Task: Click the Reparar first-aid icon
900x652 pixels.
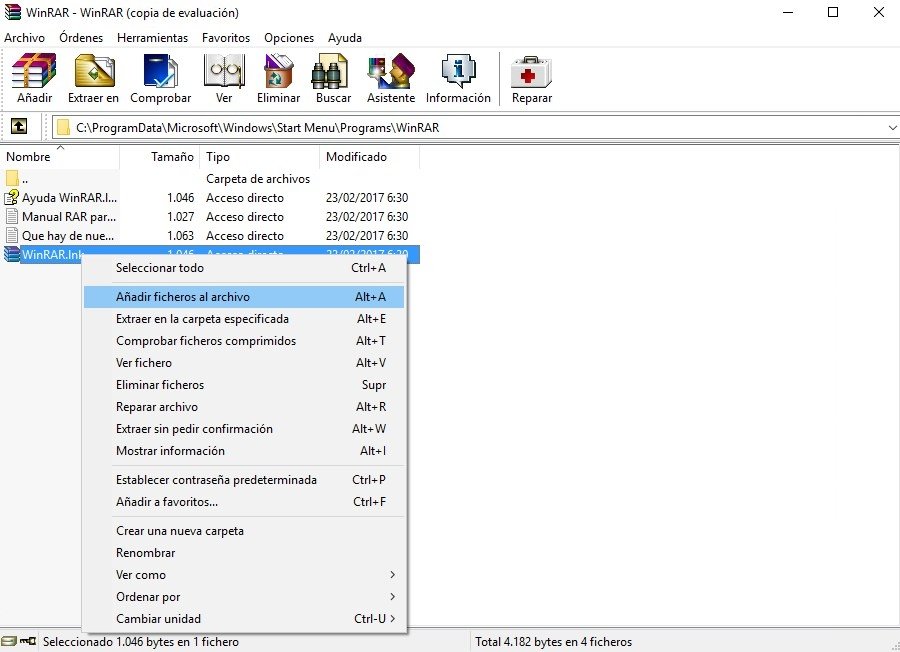Action: click(x=532, y=72)
